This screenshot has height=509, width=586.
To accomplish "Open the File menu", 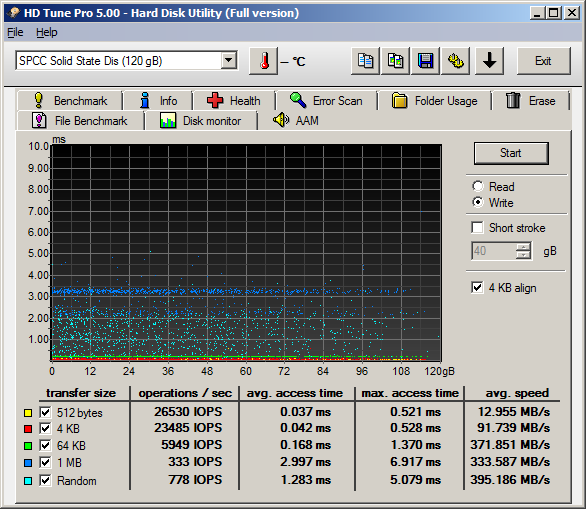I will point(15,33).
